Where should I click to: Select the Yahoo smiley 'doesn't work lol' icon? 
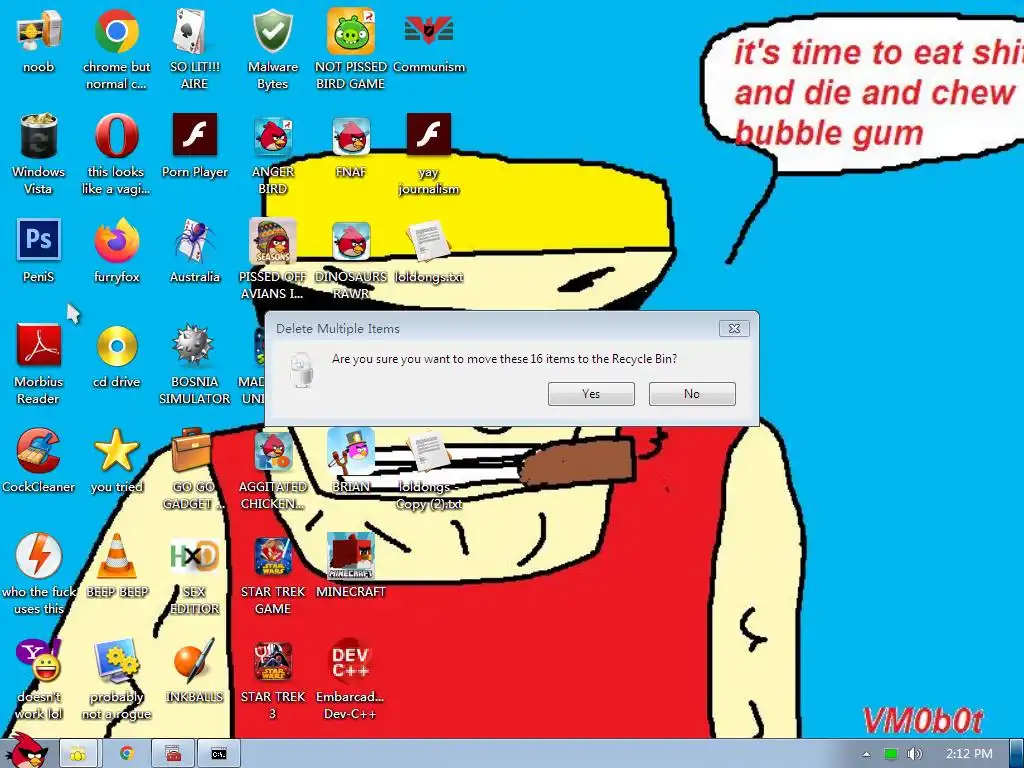tap(39, 661)
